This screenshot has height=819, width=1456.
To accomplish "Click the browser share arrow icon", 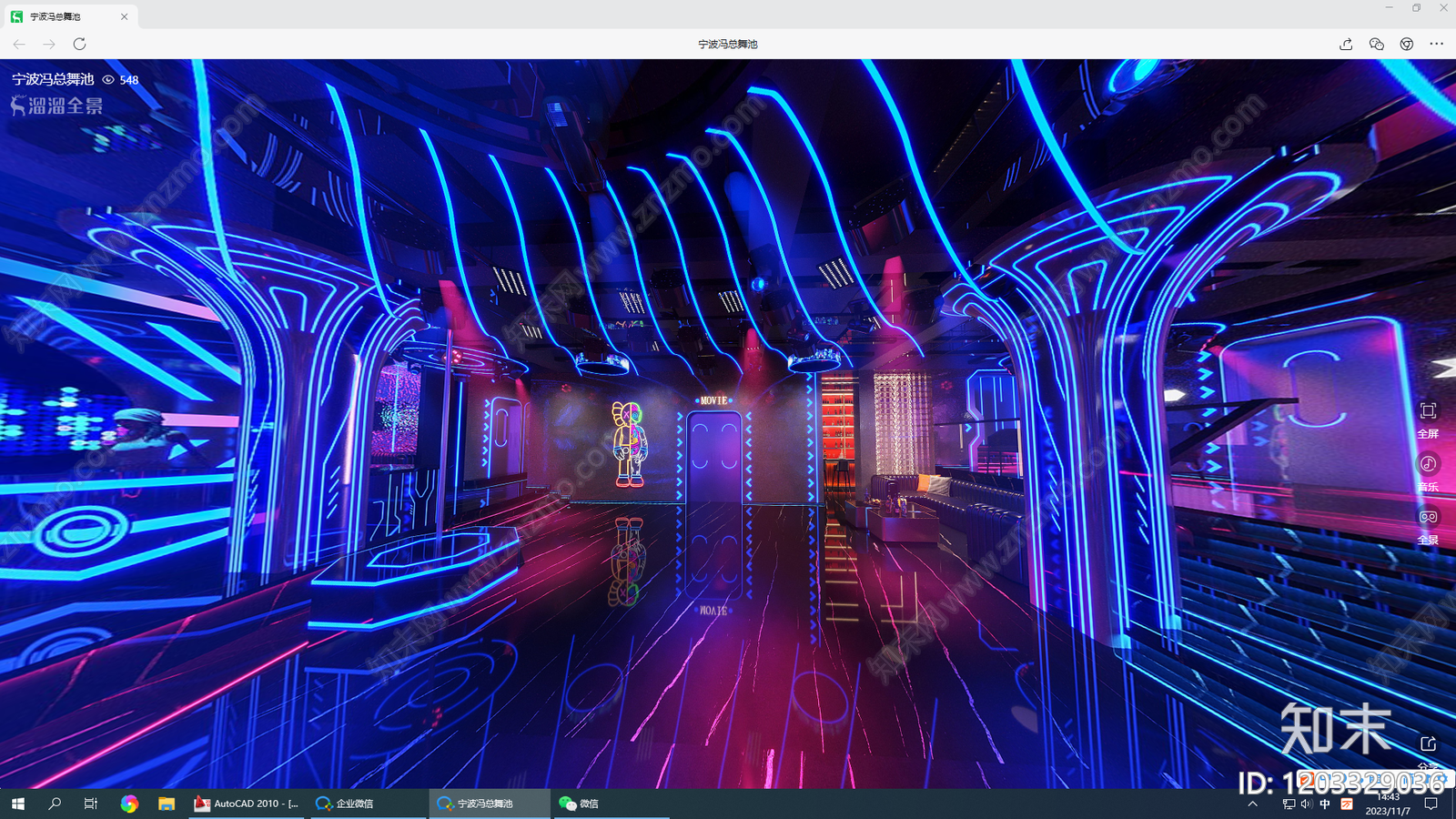I will tap(1346, 44).
